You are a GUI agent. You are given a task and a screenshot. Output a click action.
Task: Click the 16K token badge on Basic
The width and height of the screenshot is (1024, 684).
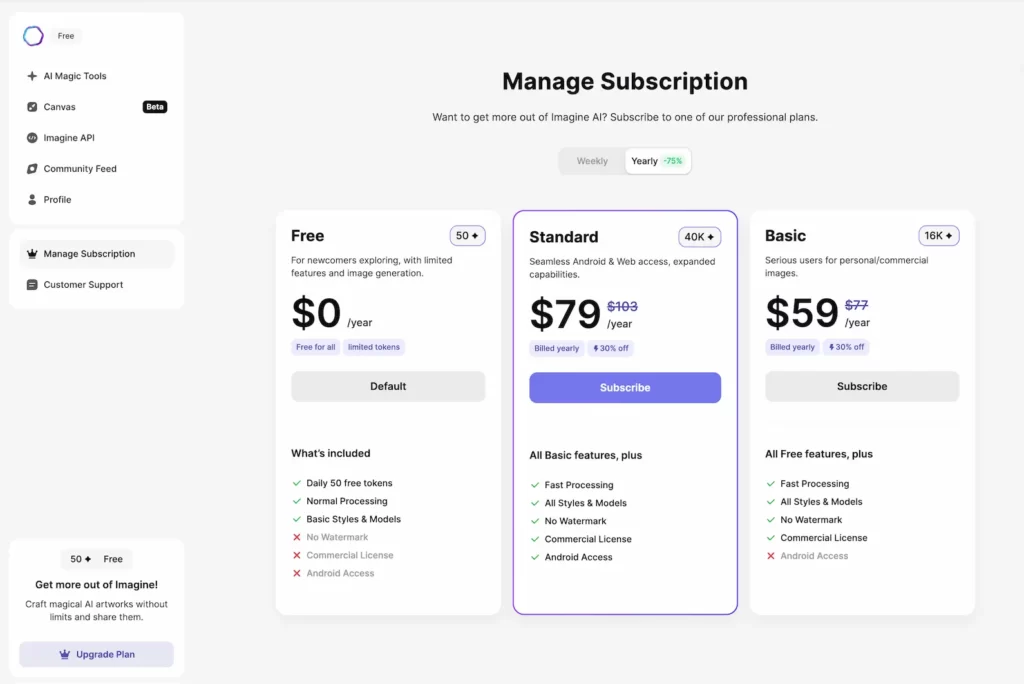point(939,236)
